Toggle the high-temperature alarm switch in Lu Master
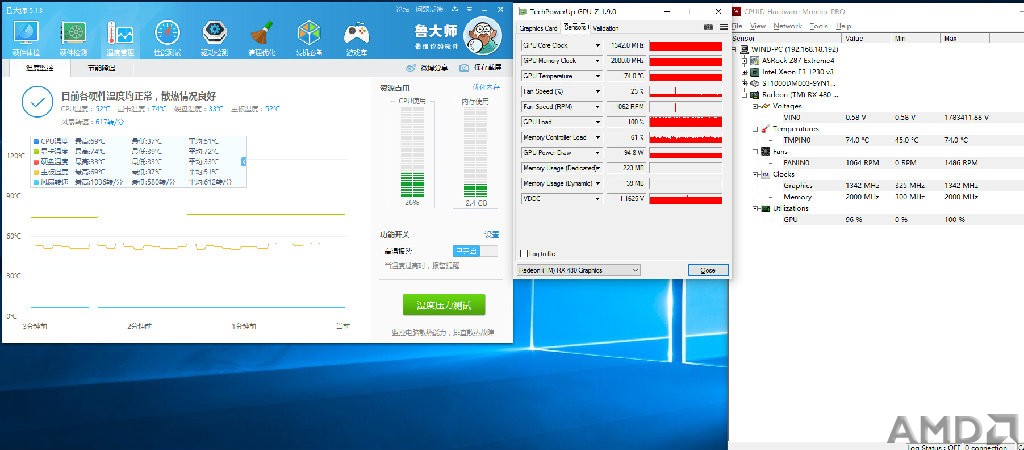 pyautogui.click(x=475, y=251)
